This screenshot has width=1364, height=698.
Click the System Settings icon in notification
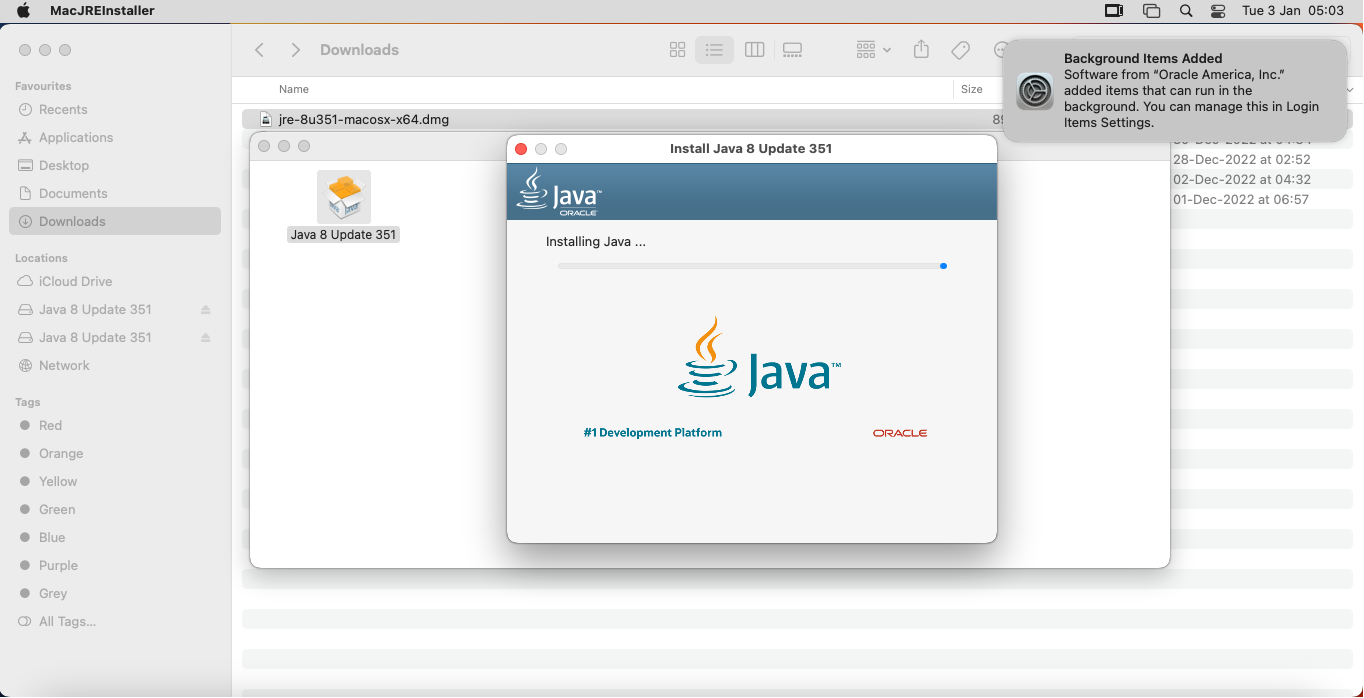[1035, 91]
